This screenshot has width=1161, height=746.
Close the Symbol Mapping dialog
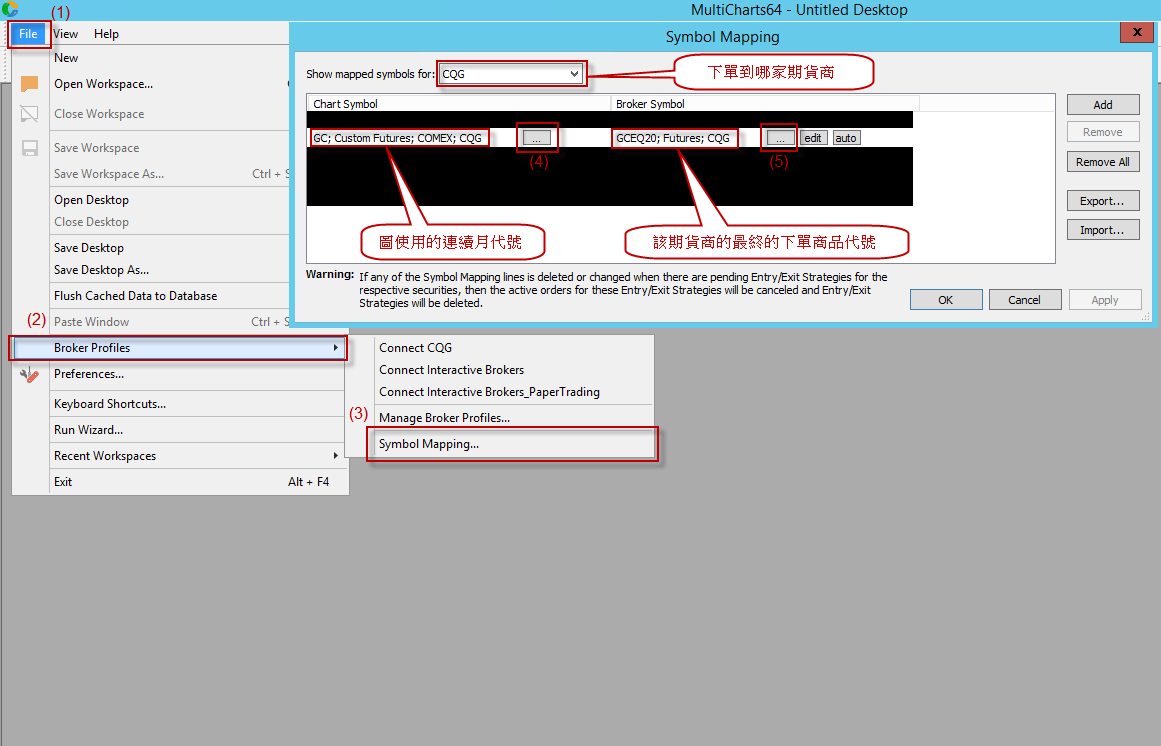tap(1137, 32)
